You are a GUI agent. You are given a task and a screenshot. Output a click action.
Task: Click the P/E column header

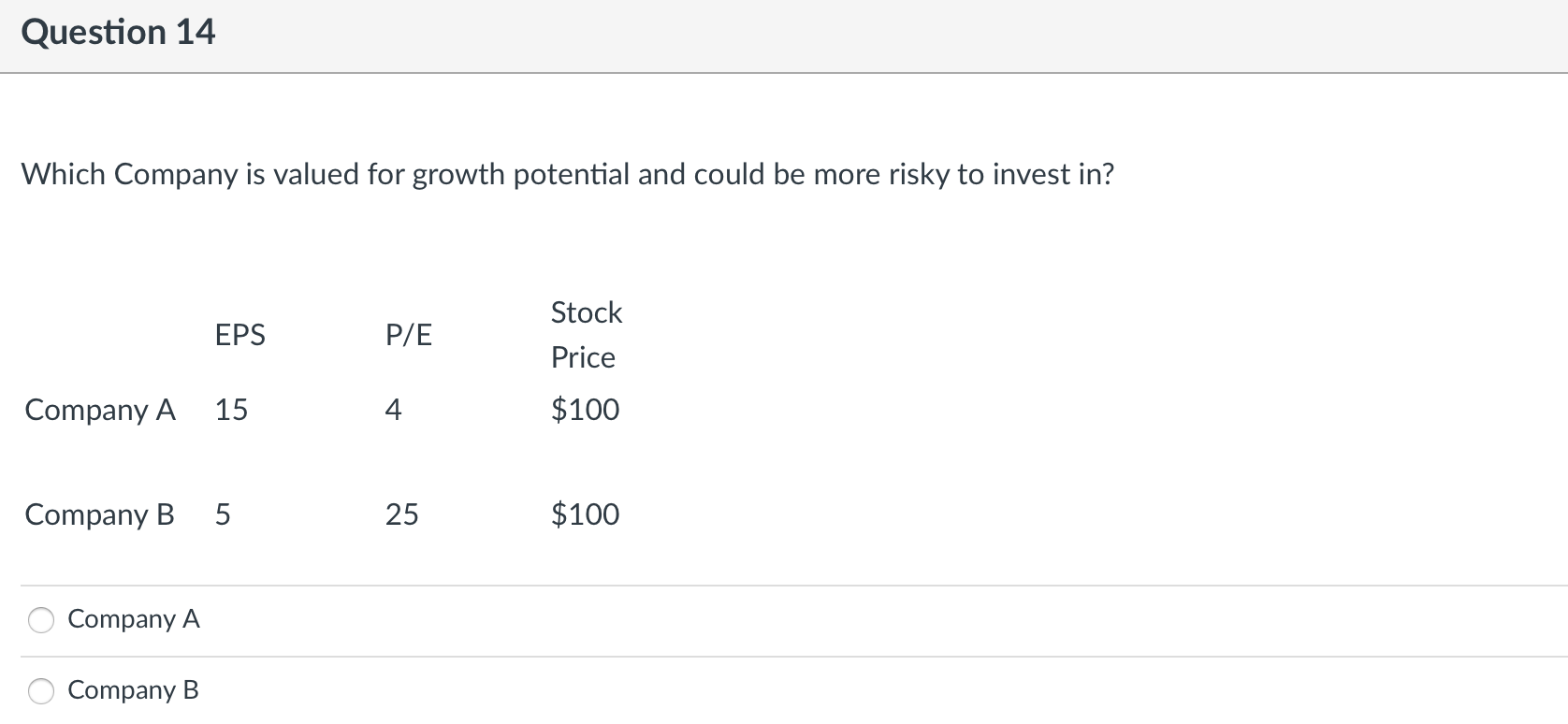click(409, 334)
